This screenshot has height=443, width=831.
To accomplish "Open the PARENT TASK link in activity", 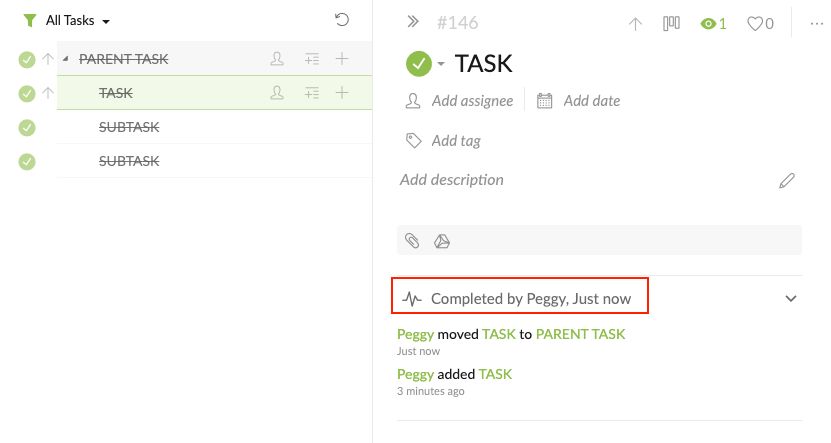I will click(x=580, y=334).
